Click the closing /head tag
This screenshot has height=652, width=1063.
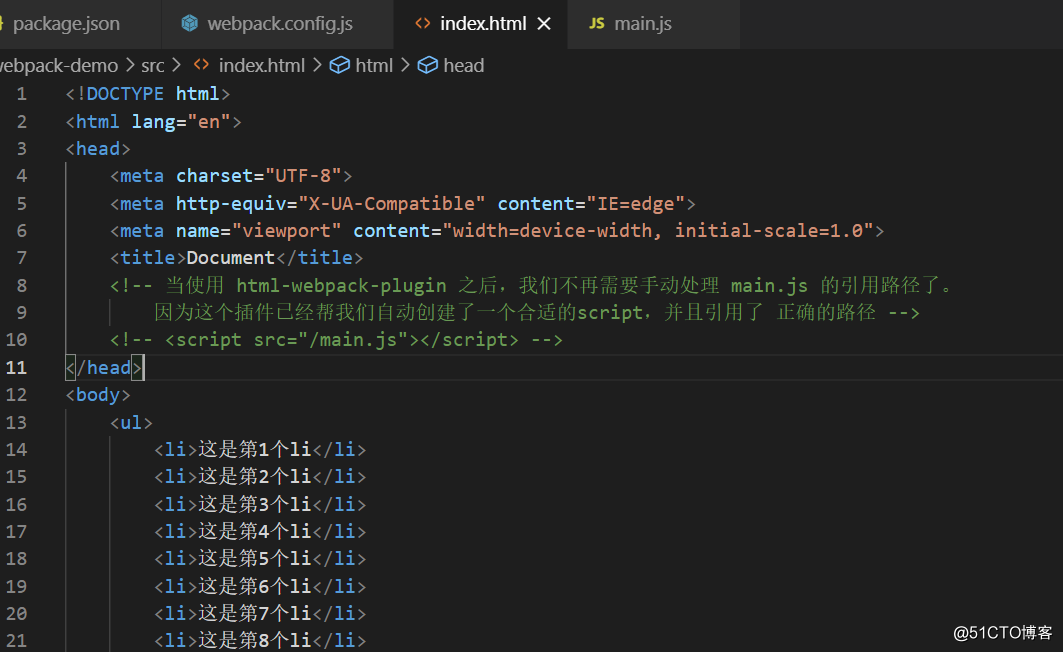pos(104,367)
